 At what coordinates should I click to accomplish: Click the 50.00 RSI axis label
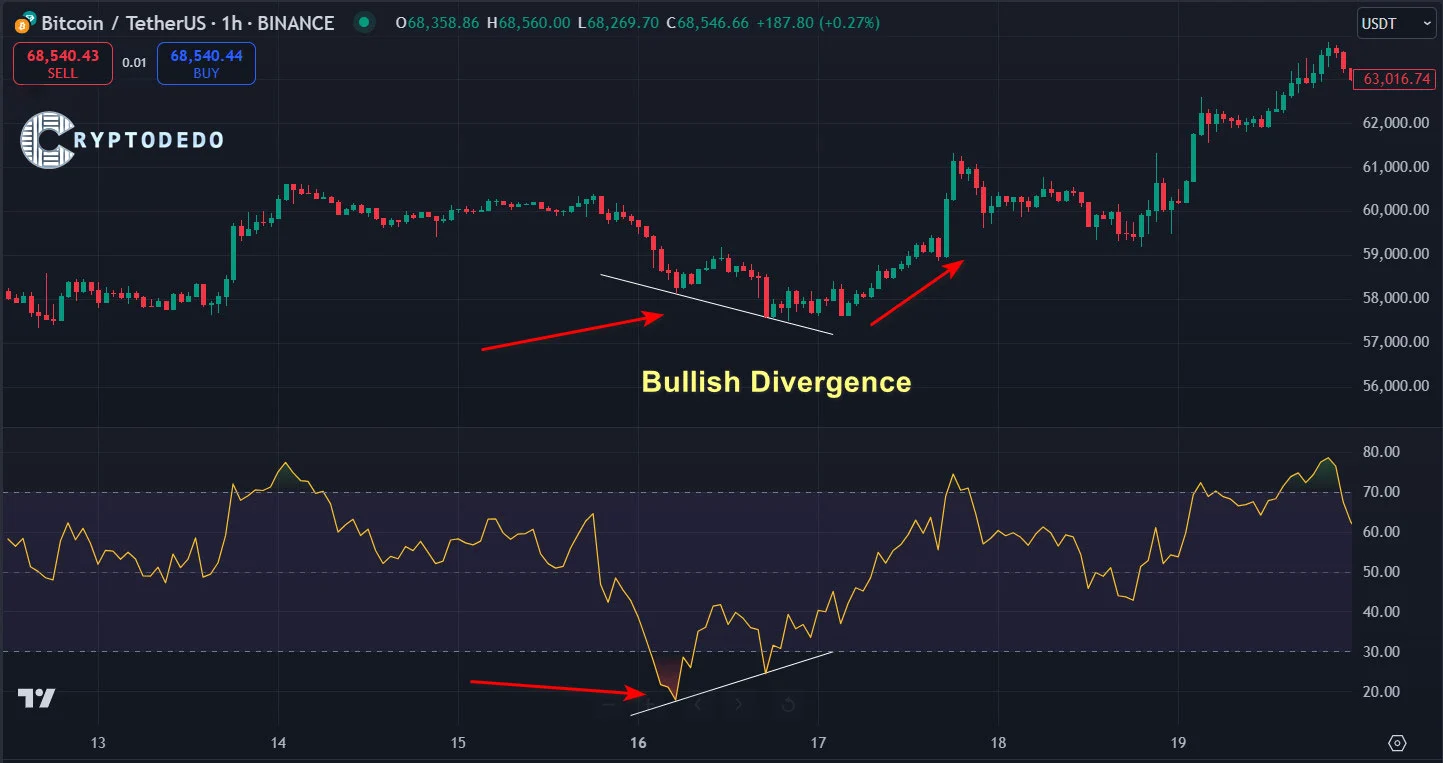(1381, 572)
